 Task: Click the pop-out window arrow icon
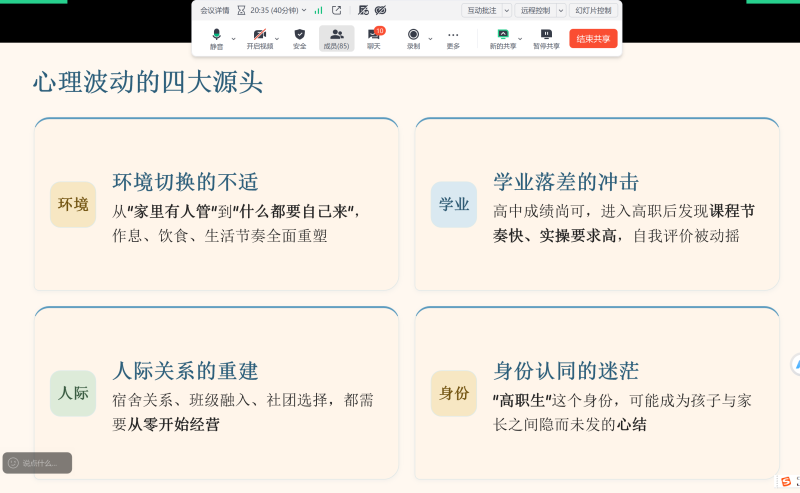pos(336,10)
